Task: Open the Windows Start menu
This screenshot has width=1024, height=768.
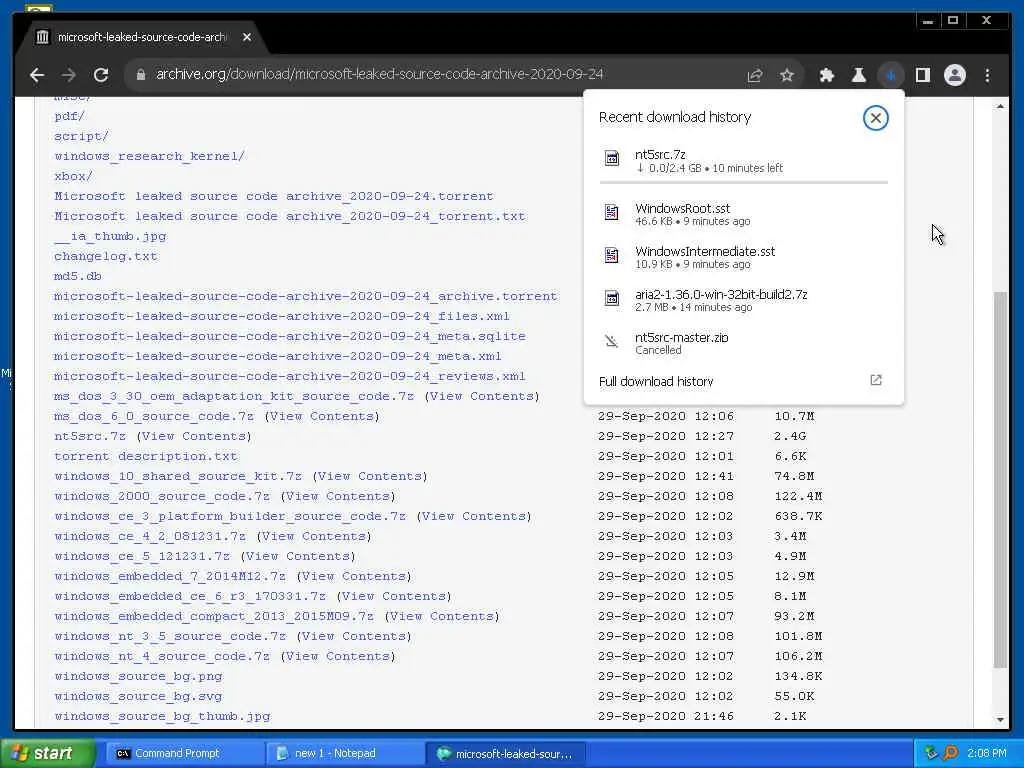Action: point(47,753)
